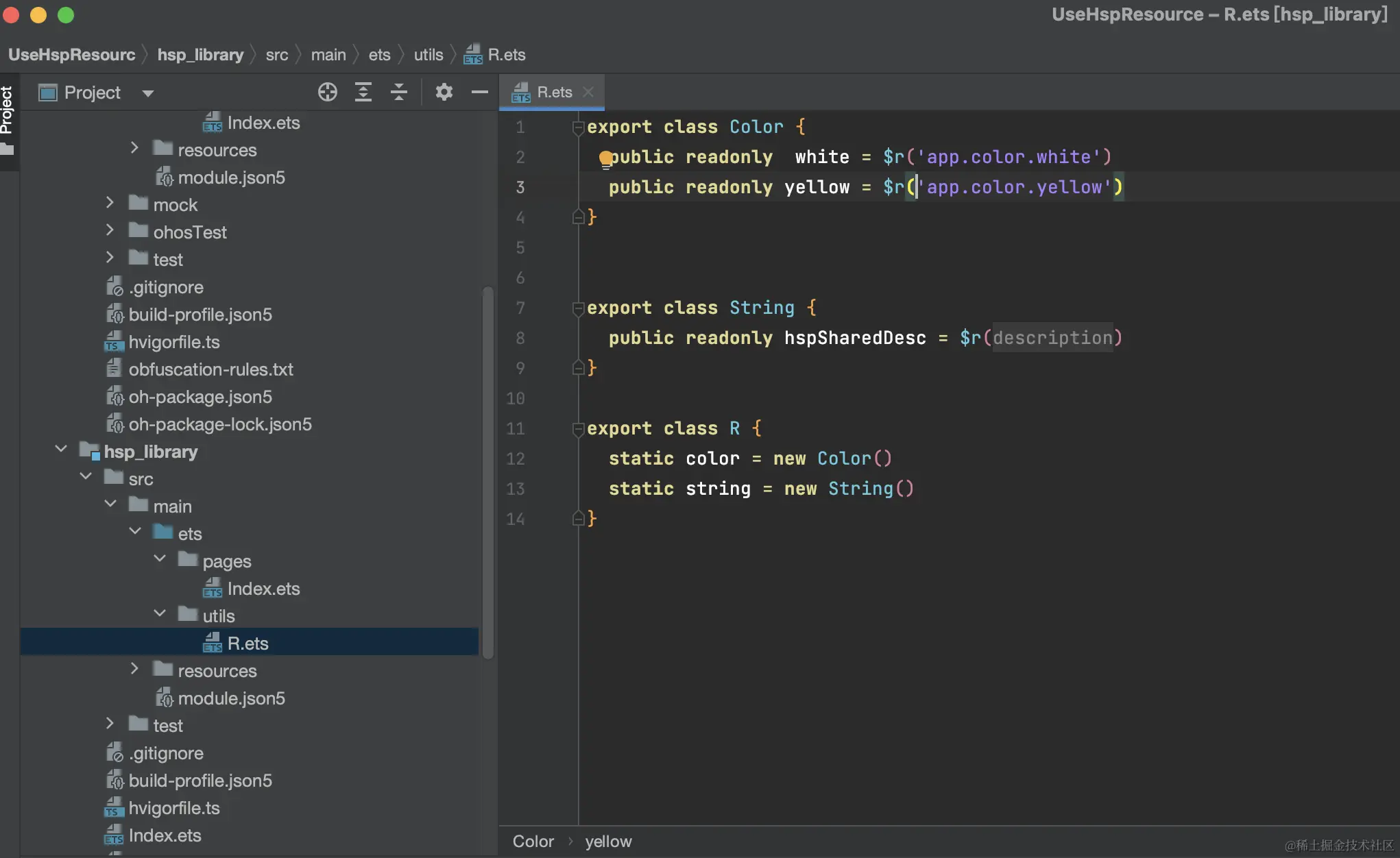The image size is (1400, 858).
Task: Click Color in the bottom breadcrumb
Action: tap(533, 842)
